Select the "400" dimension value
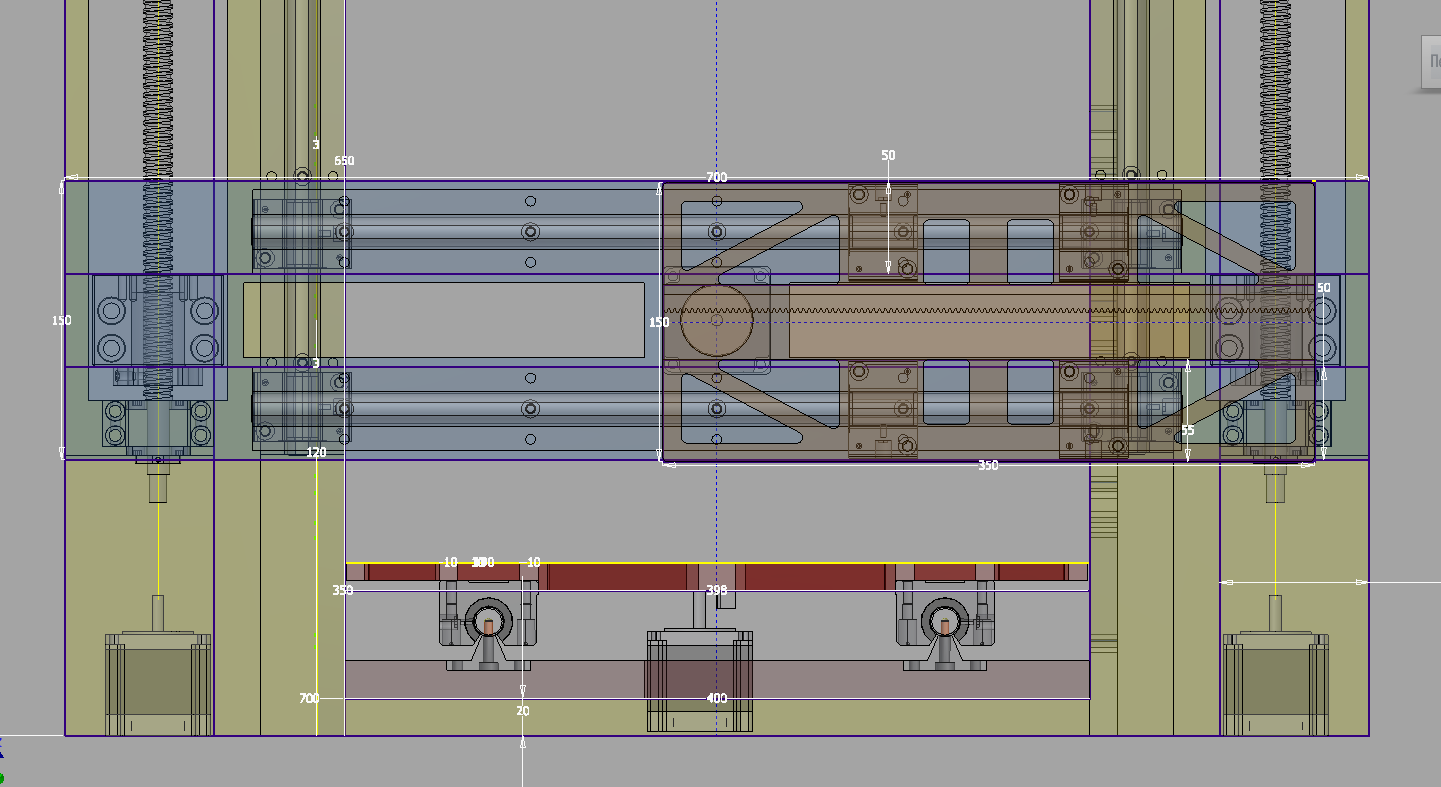Screen dimensions: 1441x787 click(x=717, y=698)
